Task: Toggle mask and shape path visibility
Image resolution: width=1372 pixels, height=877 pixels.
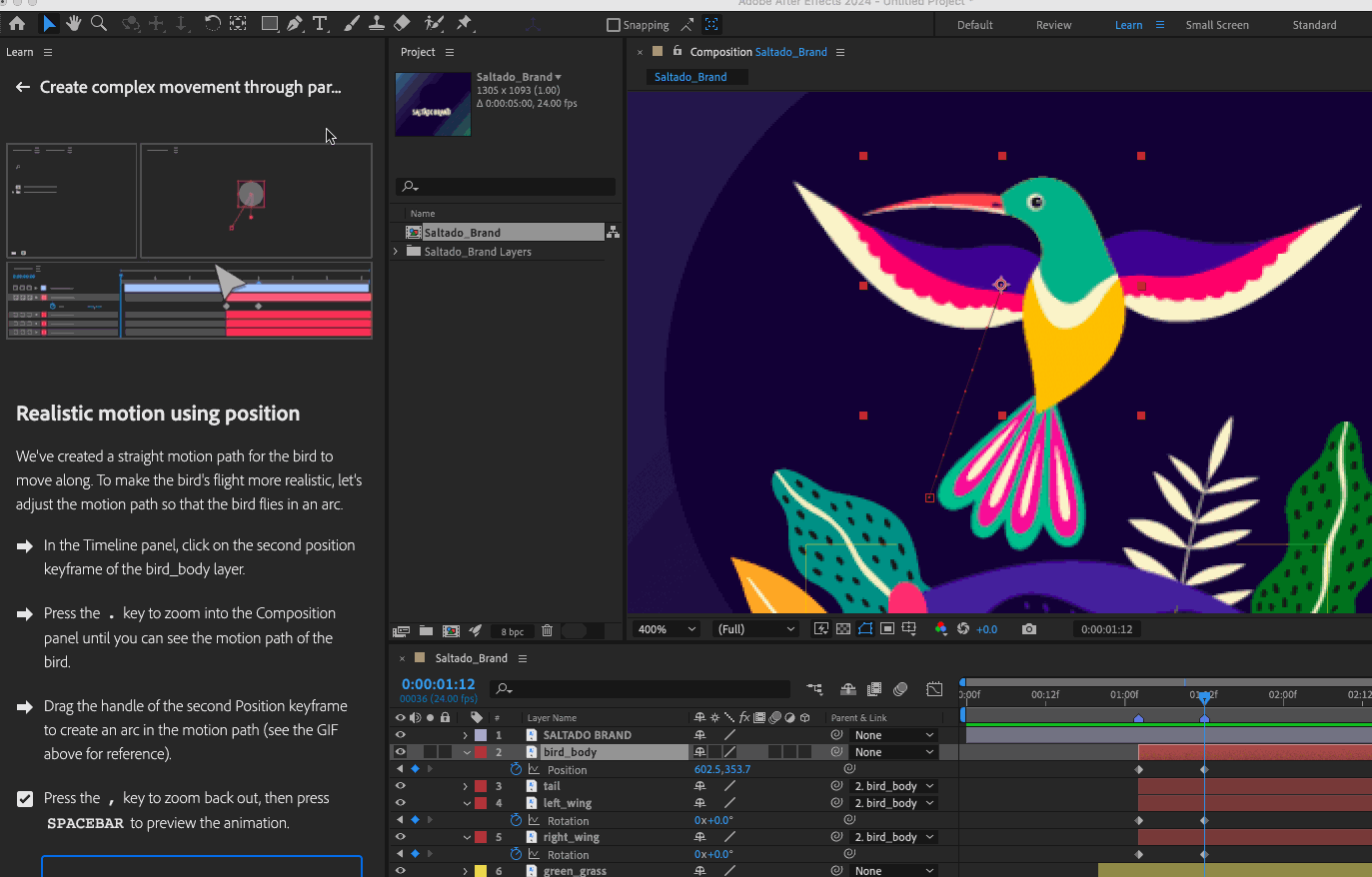Action: point(865,629)
